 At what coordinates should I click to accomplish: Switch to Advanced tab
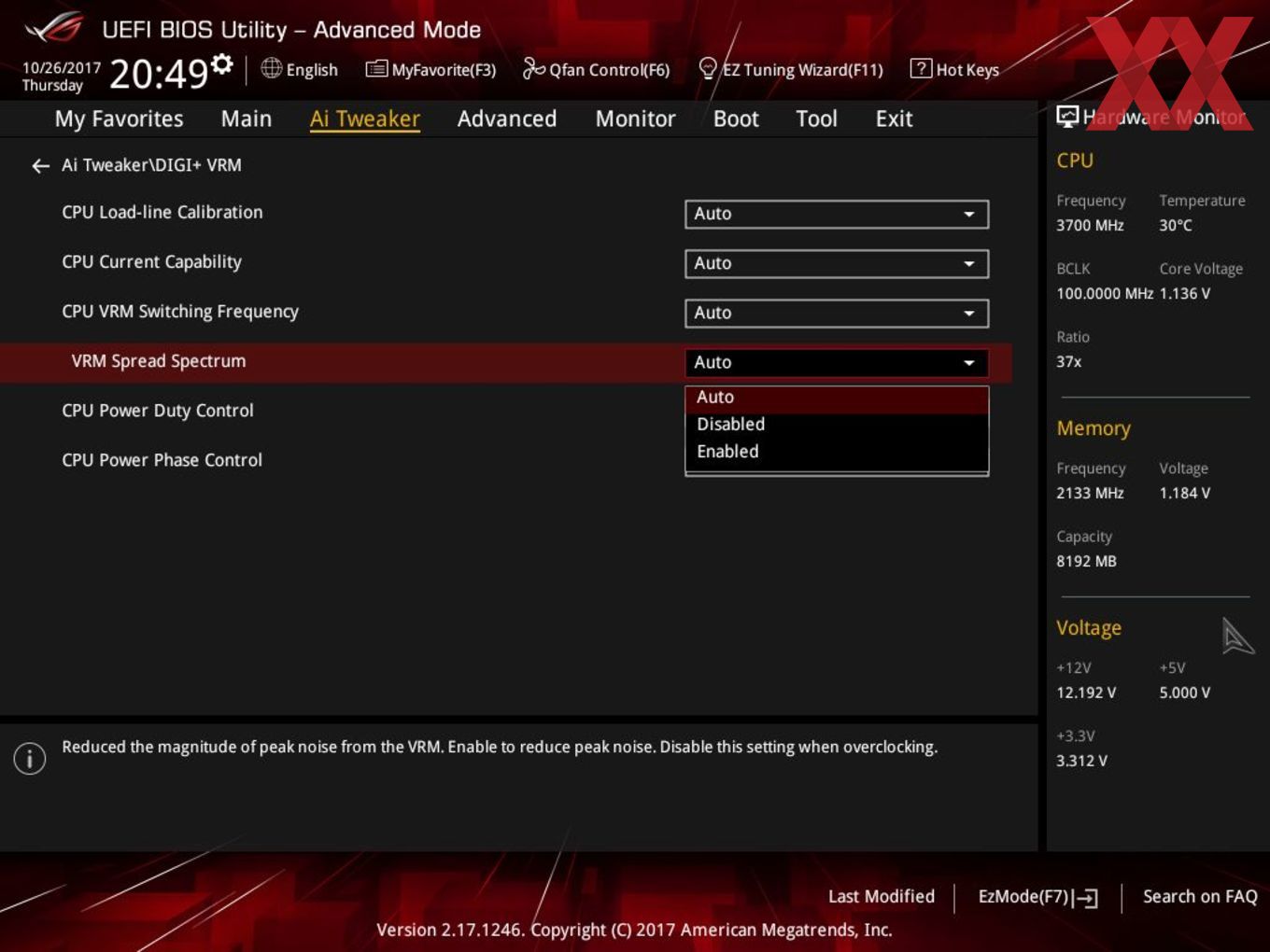pos(507,119)
